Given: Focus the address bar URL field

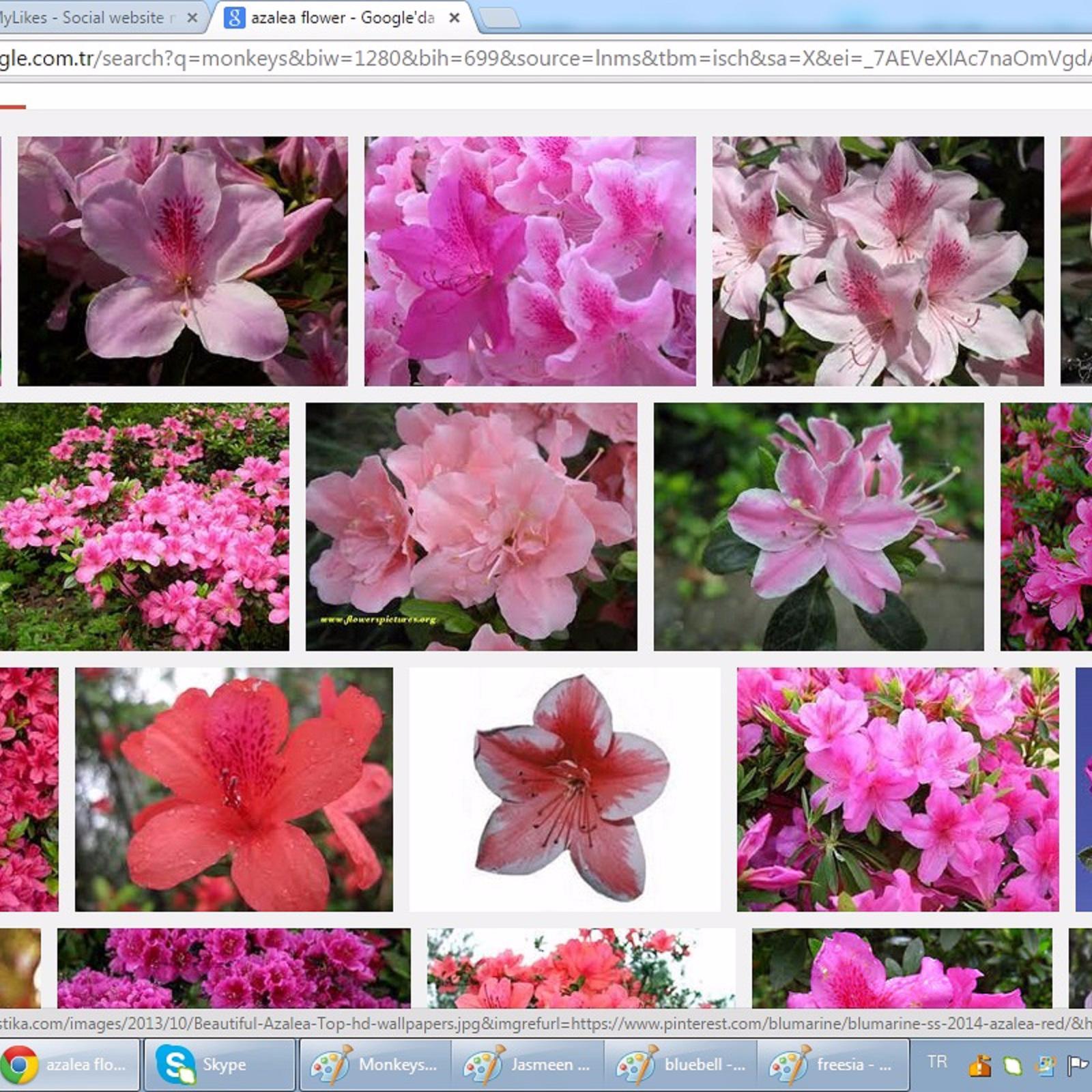Looking at the screenshot, I should 546,59.
